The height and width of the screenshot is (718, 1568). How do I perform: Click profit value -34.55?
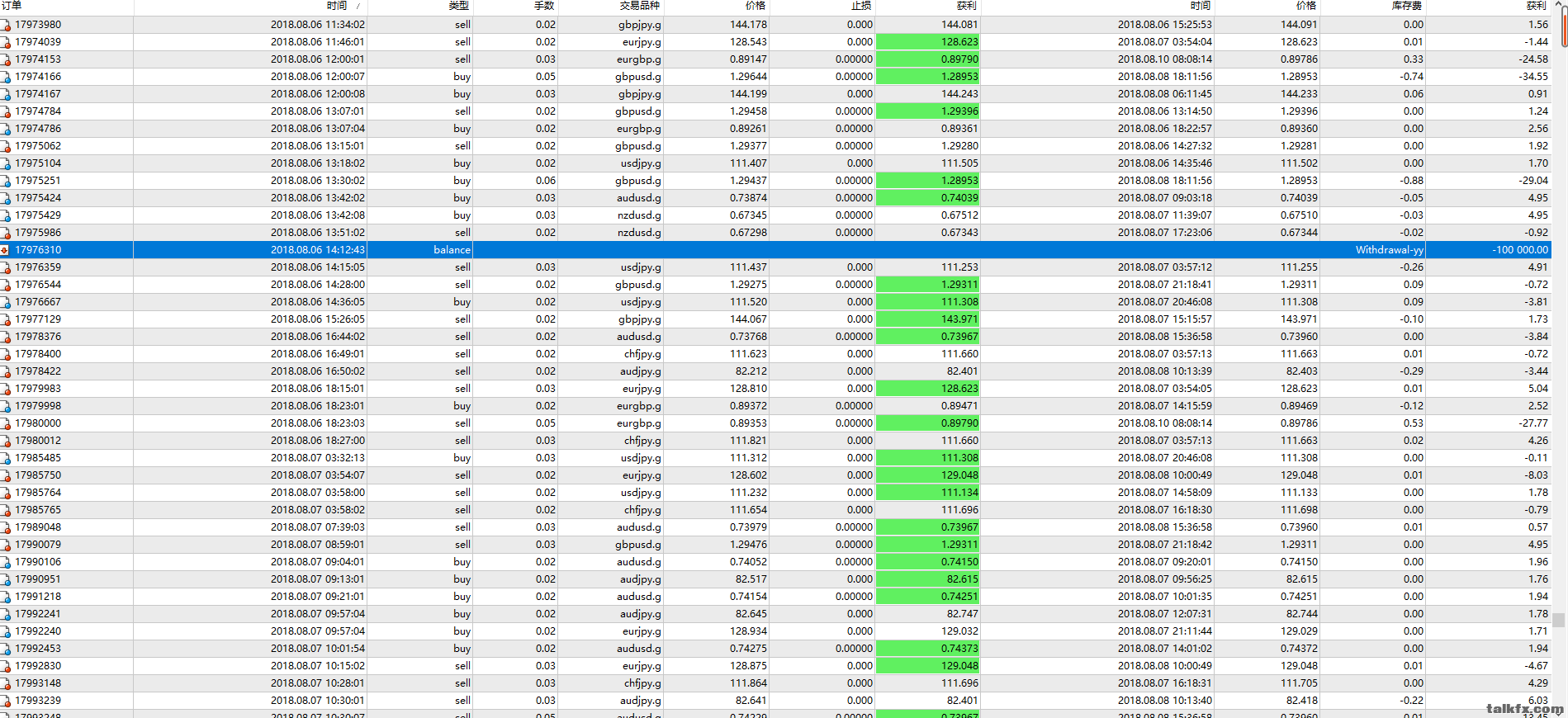coord(1534,77)
